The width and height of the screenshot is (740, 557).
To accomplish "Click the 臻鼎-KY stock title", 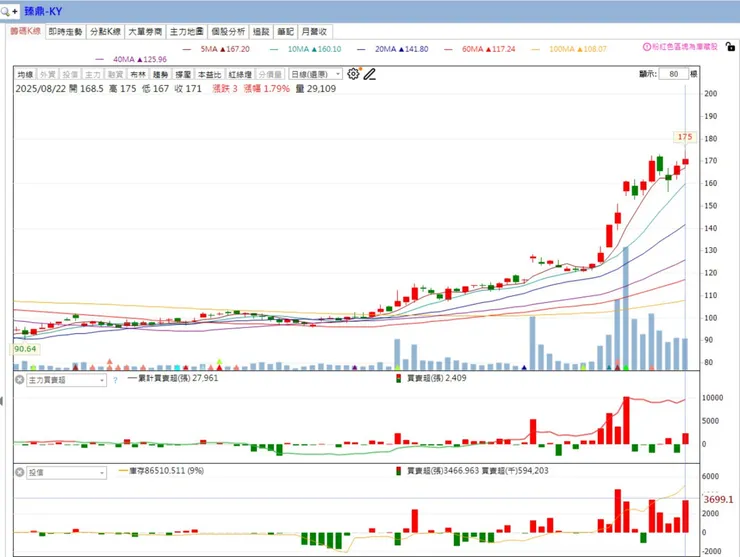I will [43, 11].
